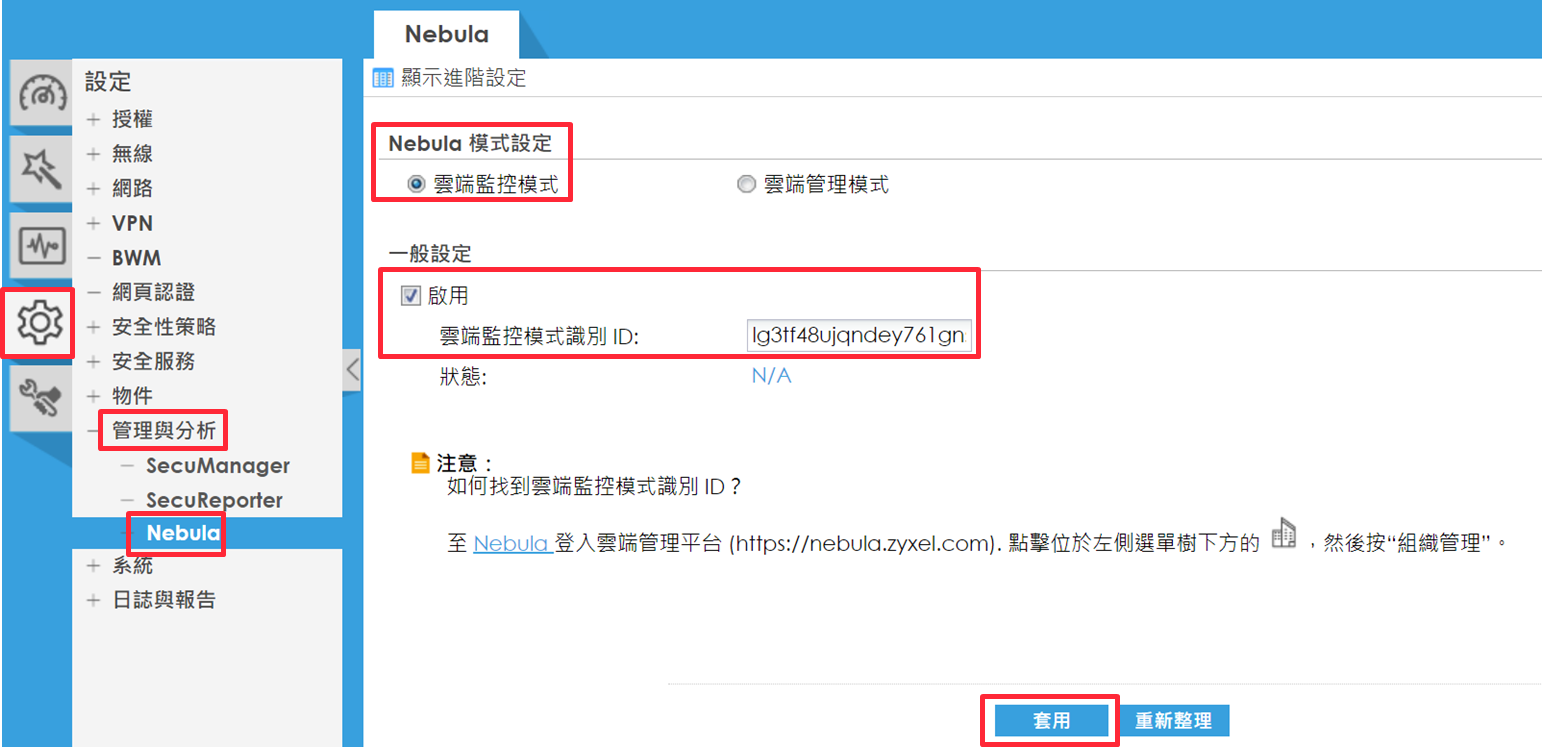Select 雲端監控模式 radio button
The image size is (1542, 747).
click(x=416, y=184)
